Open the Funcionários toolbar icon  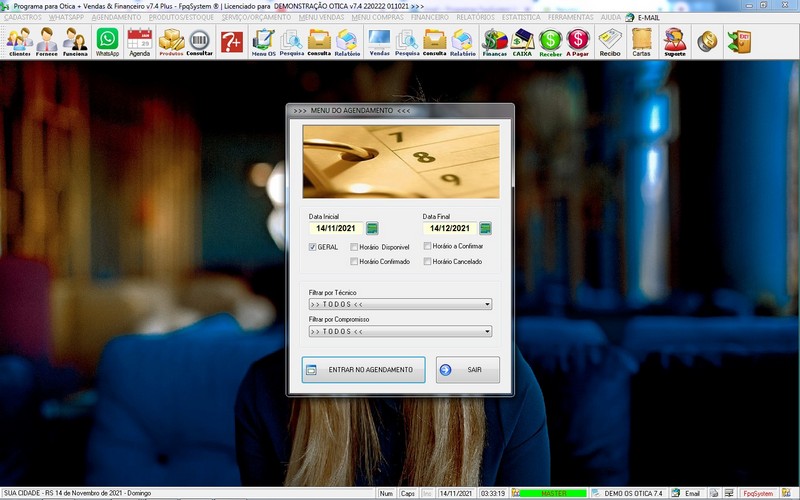[75, 42]
